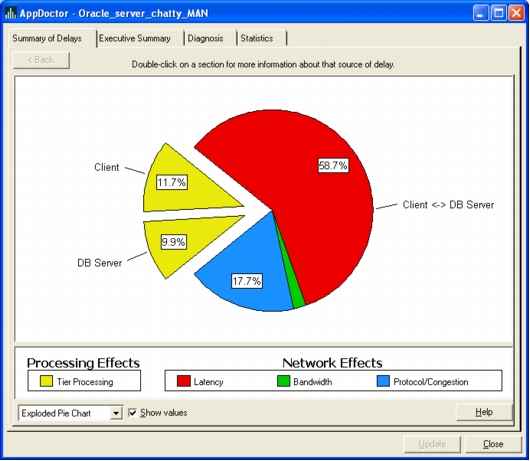Click the green Bandwidth legend swatch
Viewport: 530px width, 461px height.
click(x=284, y=381)
